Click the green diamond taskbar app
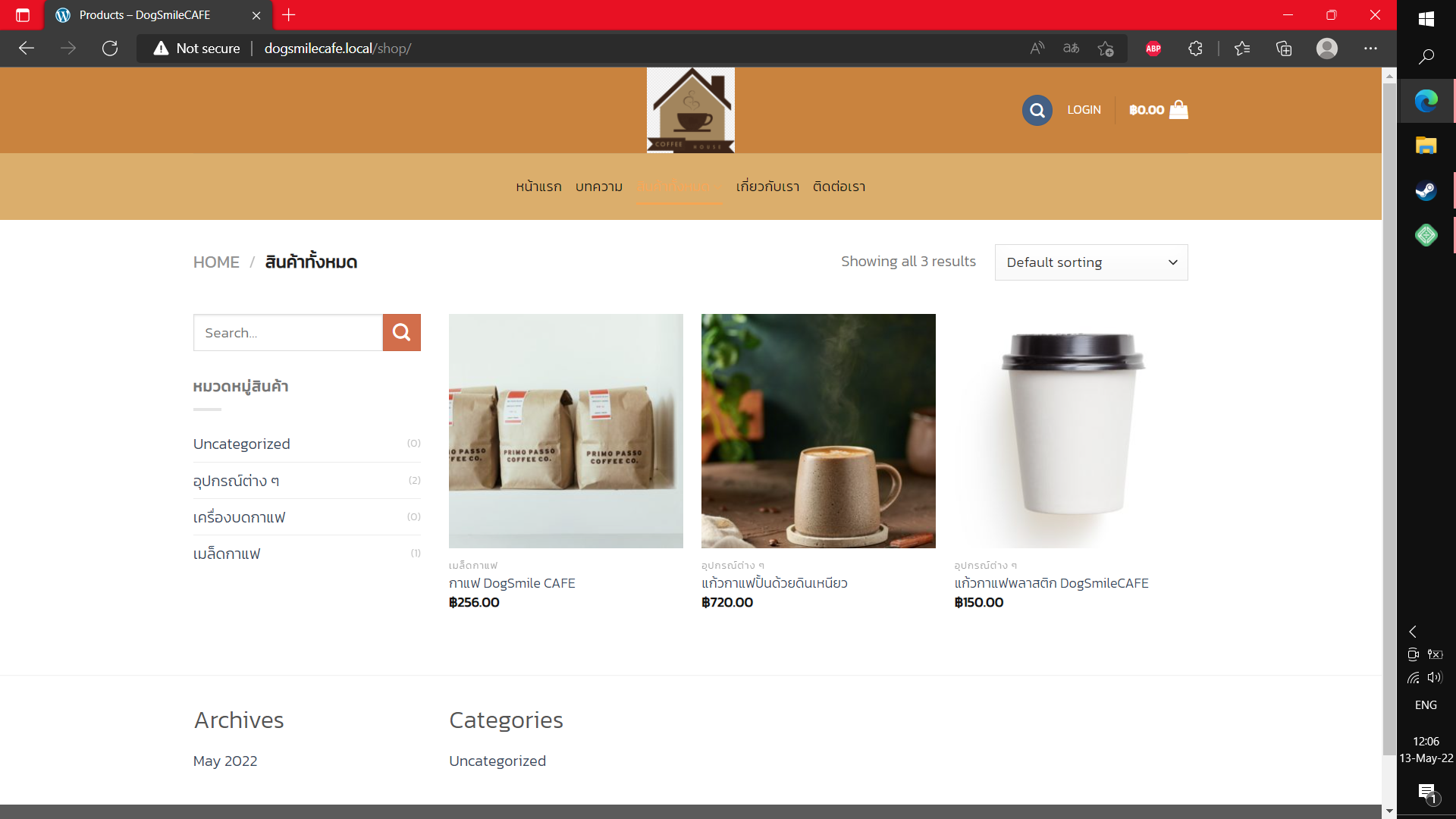This screenshot has width=1456, height=819. coord(1426,235)
